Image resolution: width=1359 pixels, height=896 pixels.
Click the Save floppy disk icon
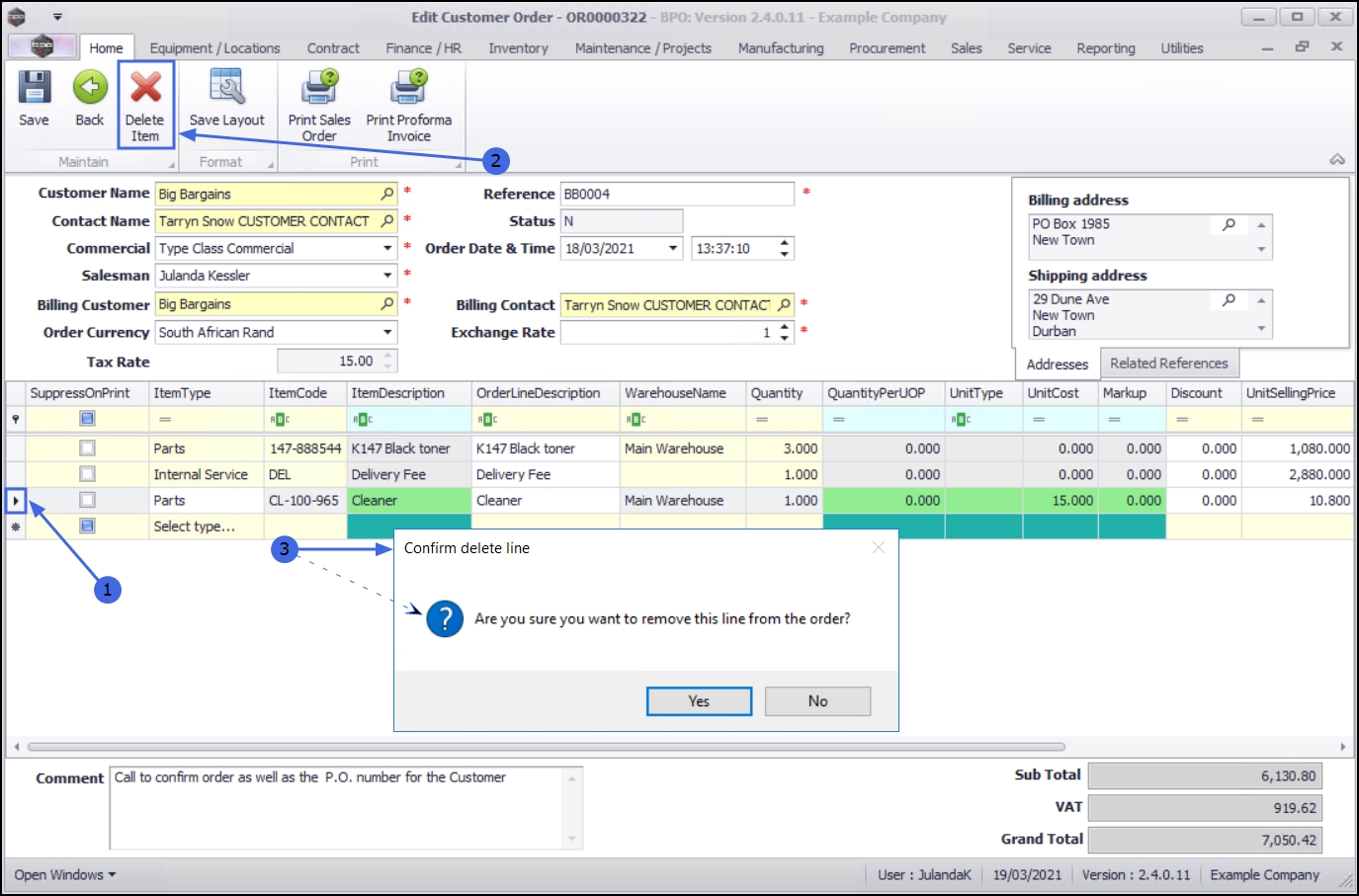pos(34,88)
